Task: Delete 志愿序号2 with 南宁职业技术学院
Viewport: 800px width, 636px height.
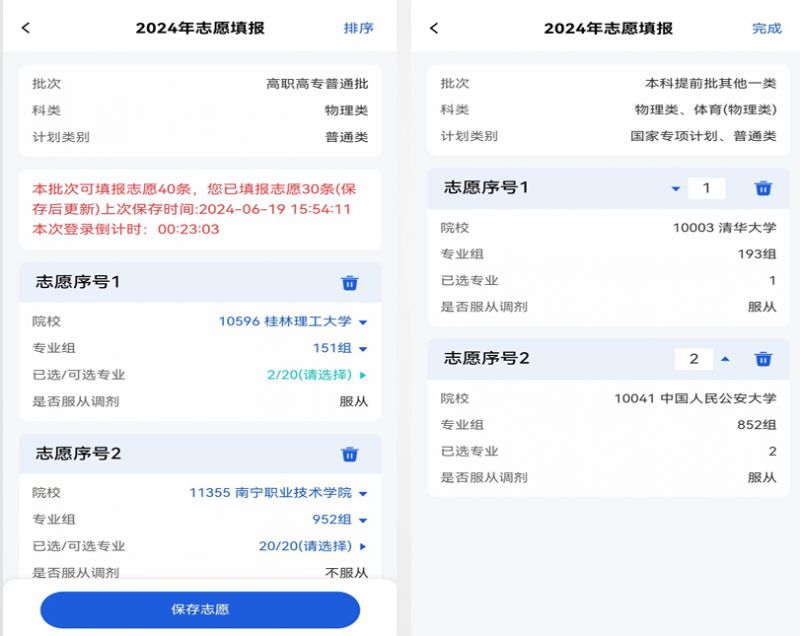Action: point(349,454)
